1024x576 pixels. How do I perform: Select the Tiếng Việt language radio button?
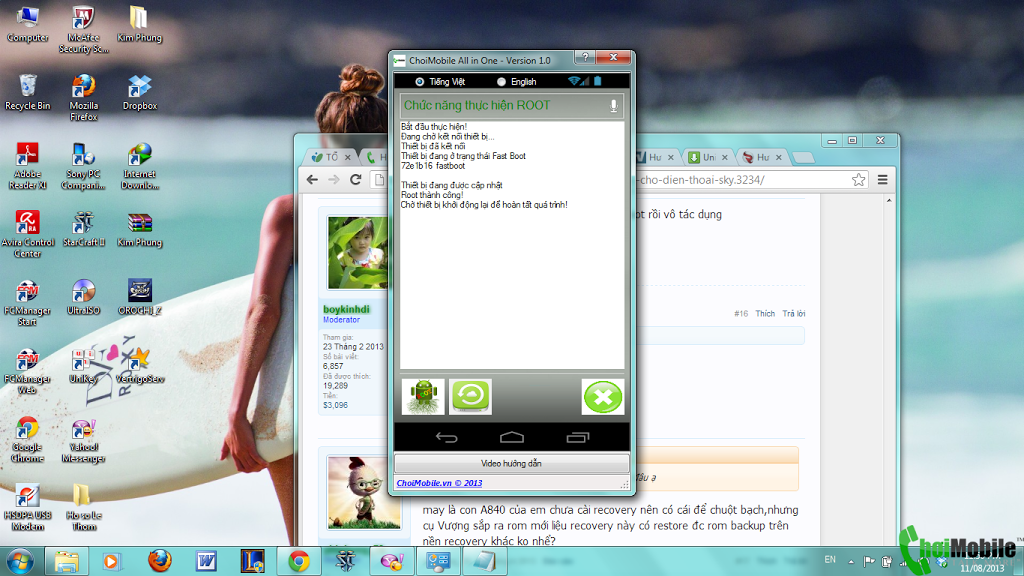pos(419,82)
